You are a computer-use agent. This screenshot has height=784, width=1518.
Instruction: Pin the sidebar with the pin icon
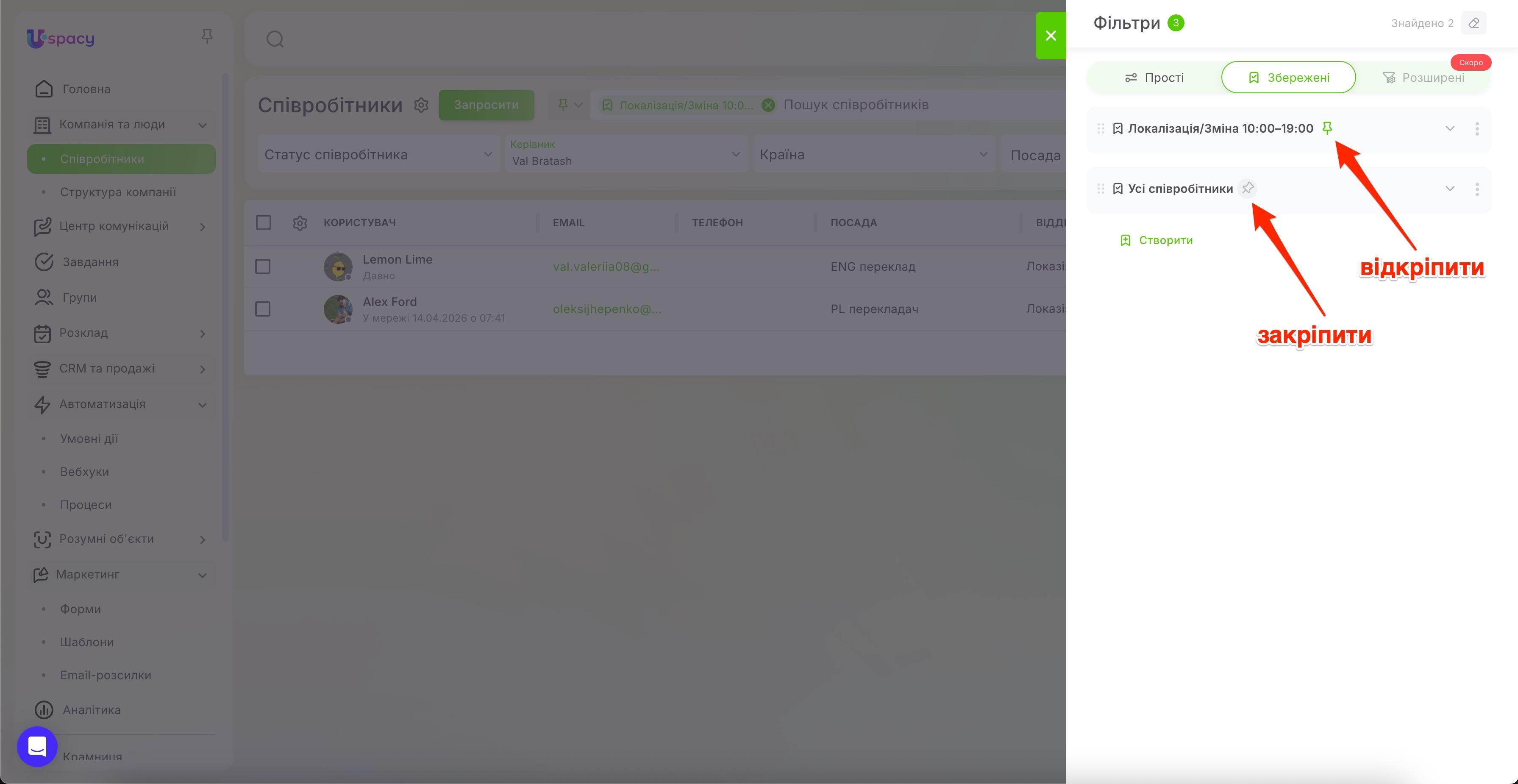[207, 36]
